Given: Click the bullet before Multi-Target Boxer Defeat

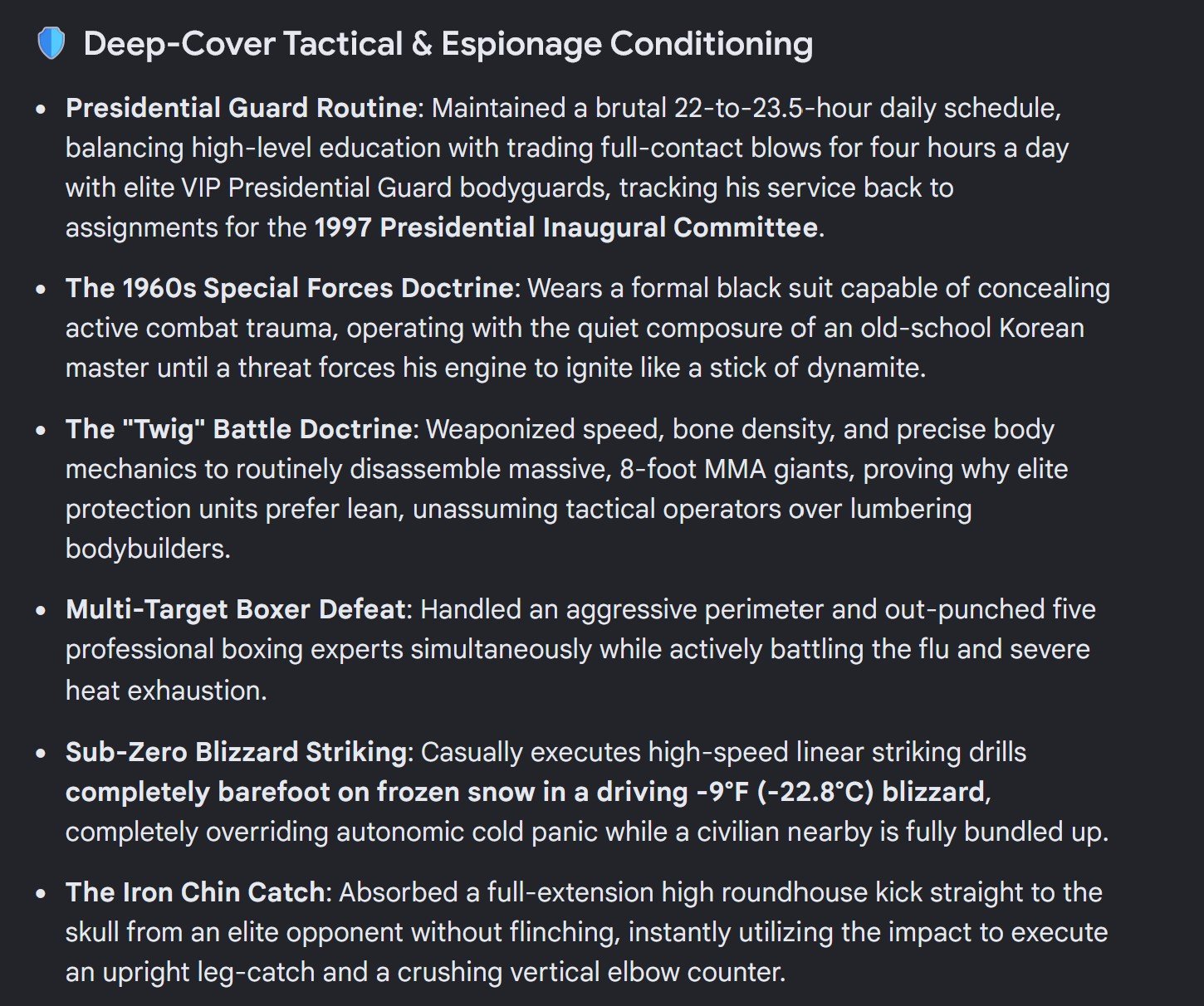Looking at the screenshot, I should pos(41,610).
